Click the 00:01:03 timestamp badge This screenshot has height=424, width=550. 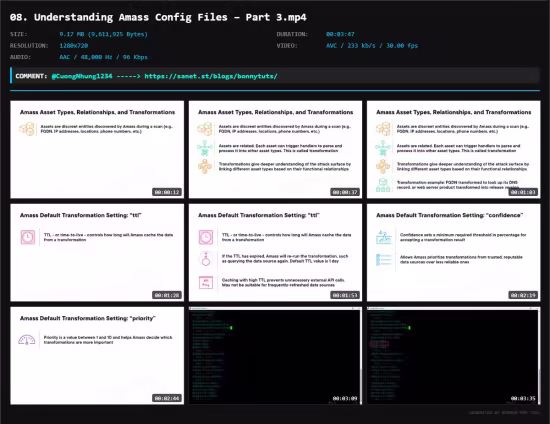(523, 192)
